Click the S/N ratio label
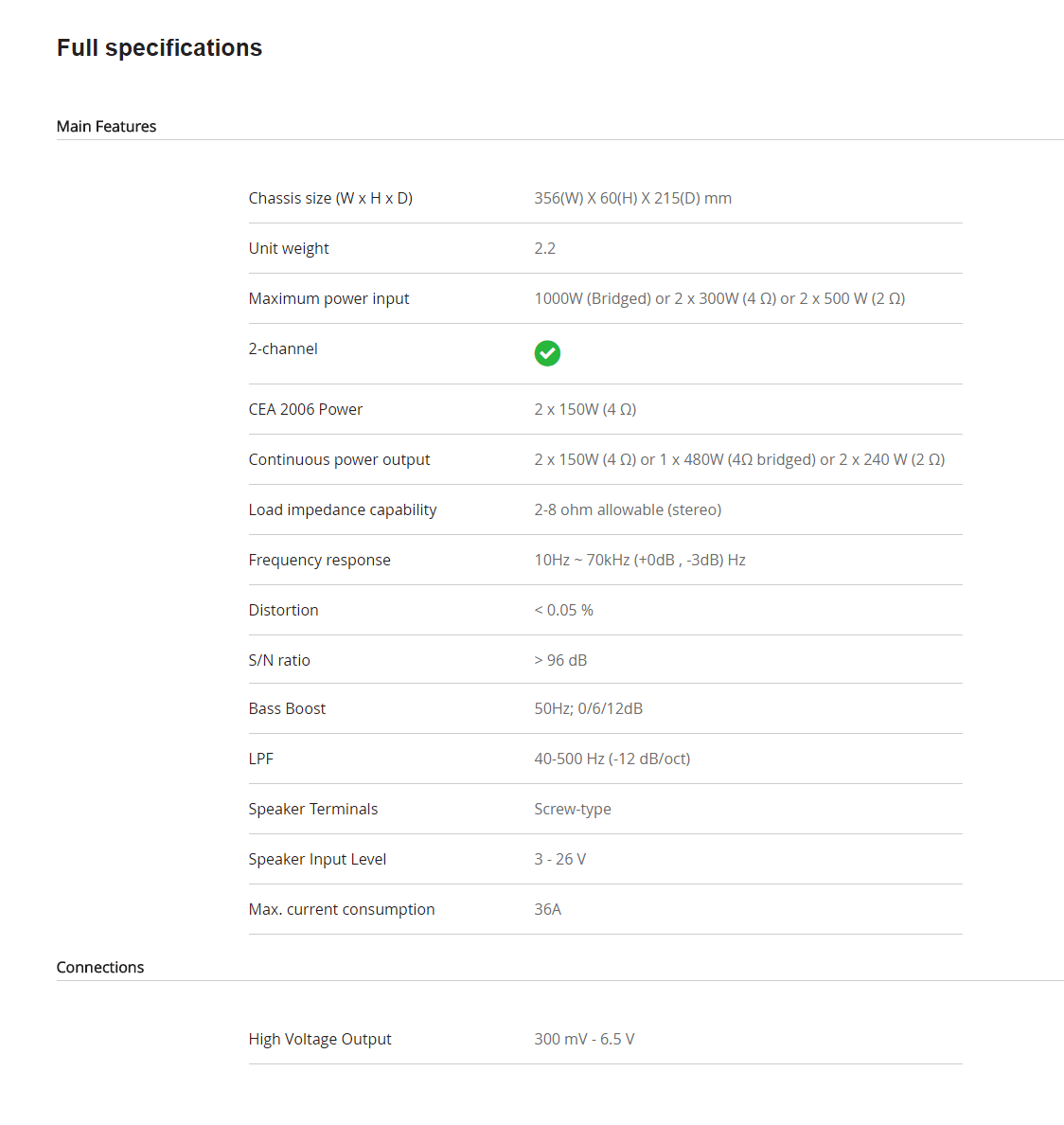1064x1125 pixels. 279,660
